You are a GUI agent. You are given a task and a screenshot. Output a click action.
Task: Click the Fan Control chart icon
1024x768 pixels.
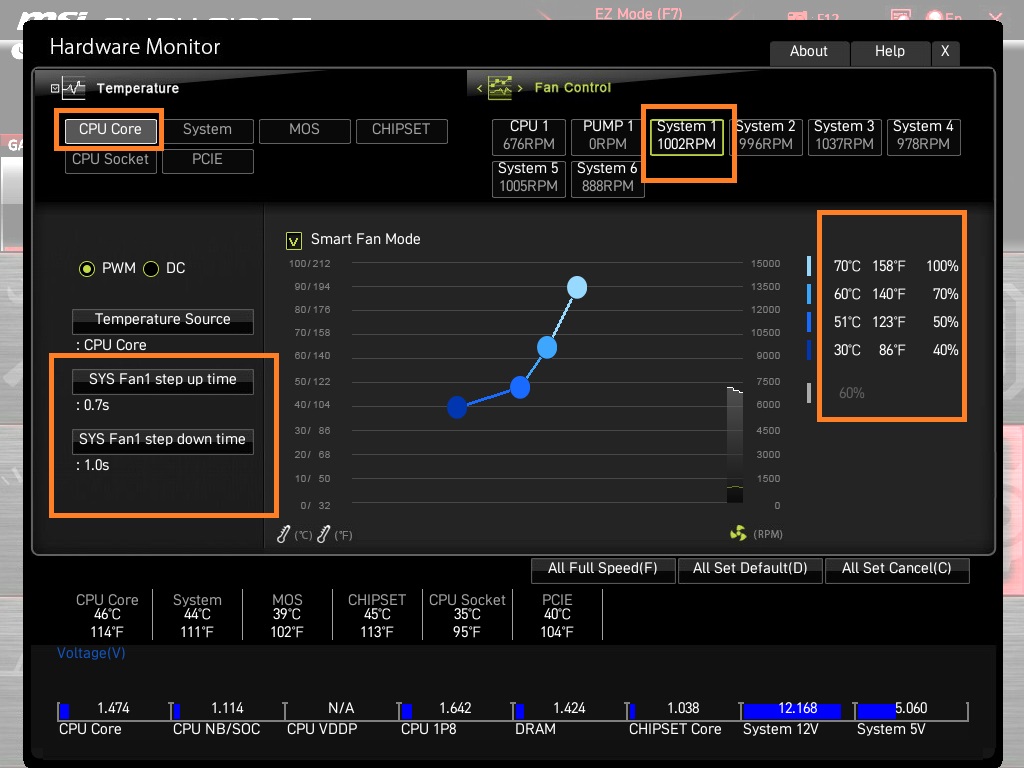[500, 88]
